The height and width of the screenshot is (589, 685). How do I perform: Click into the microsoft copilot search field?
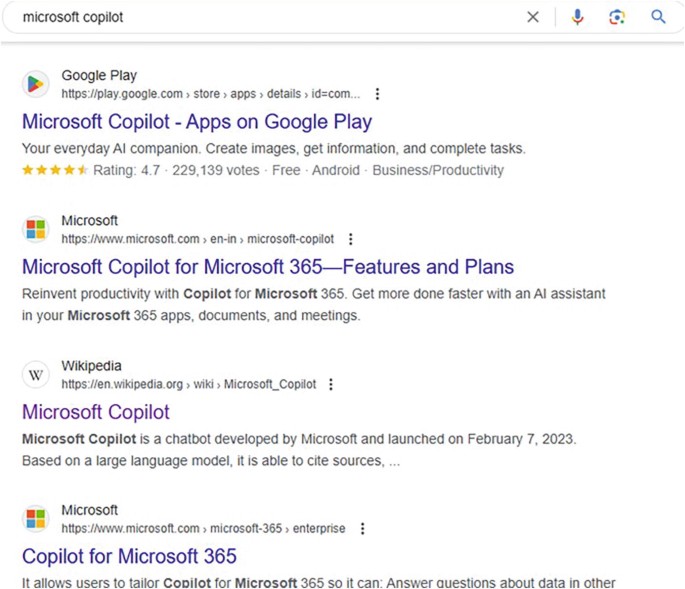pyautogui.click(x=250, y=17)
